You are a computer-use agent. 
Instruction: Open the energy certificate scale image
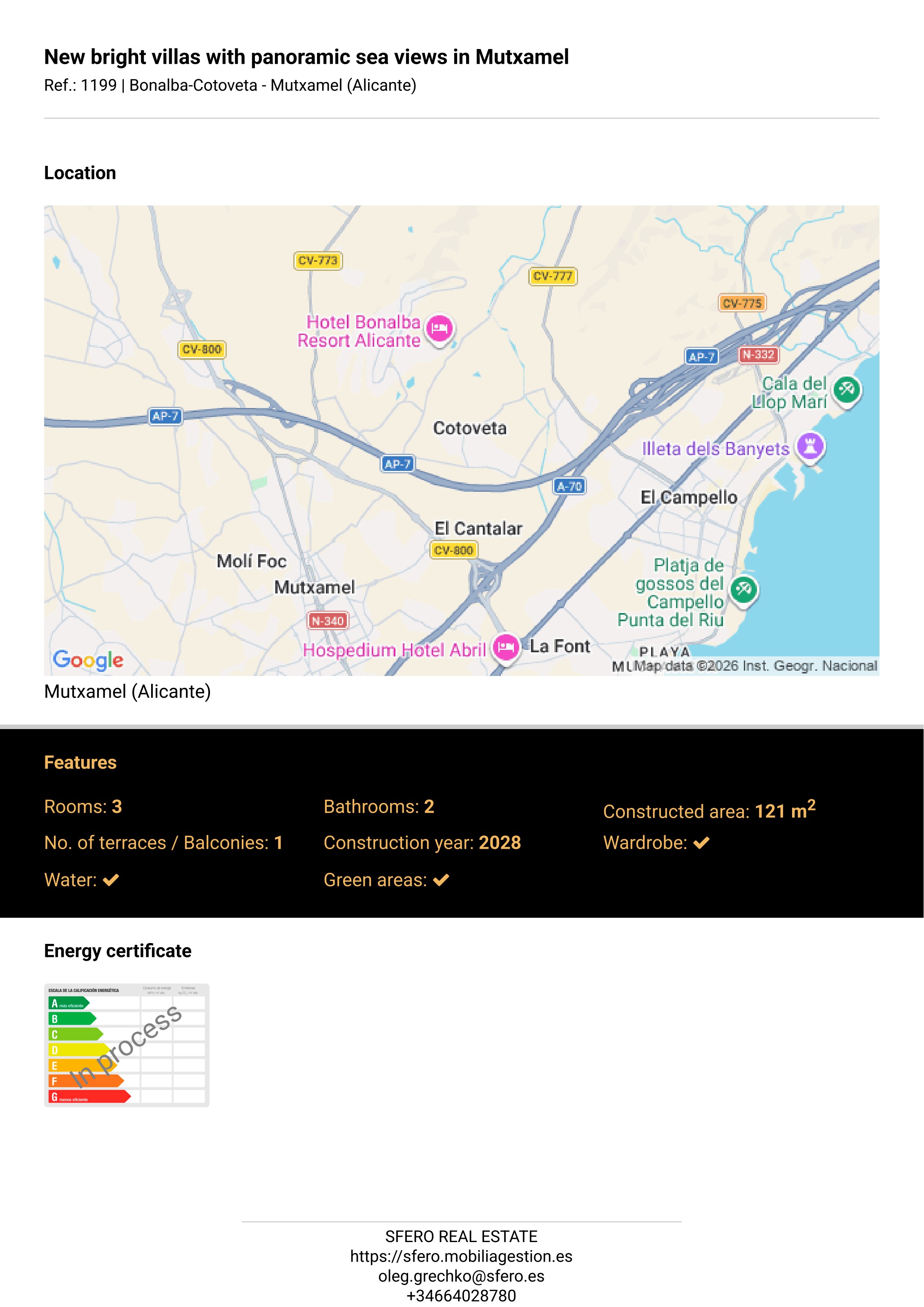tap(126, 1045)
